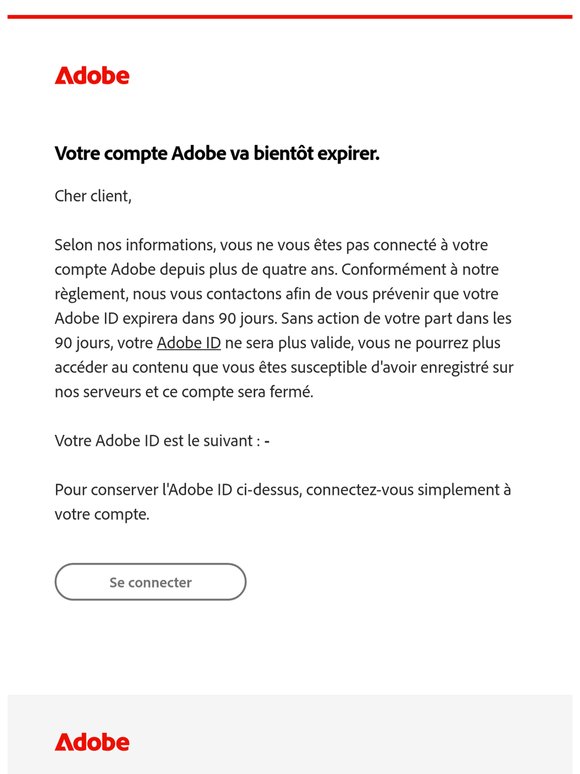This screenshot has width=580, height=774.
Task: Open the underlined Adobe ID link
Action: [189, 343]
